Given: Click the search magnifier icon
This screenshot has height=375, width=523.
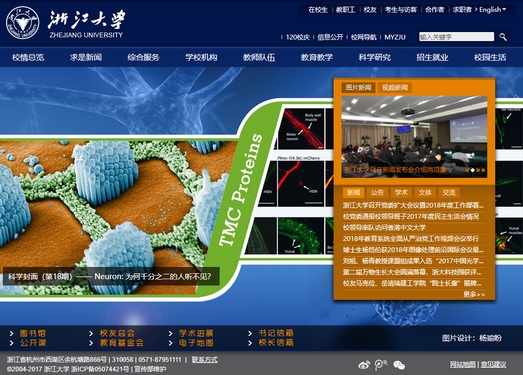Looking at the screenshot, I should (x=503, y=37).
